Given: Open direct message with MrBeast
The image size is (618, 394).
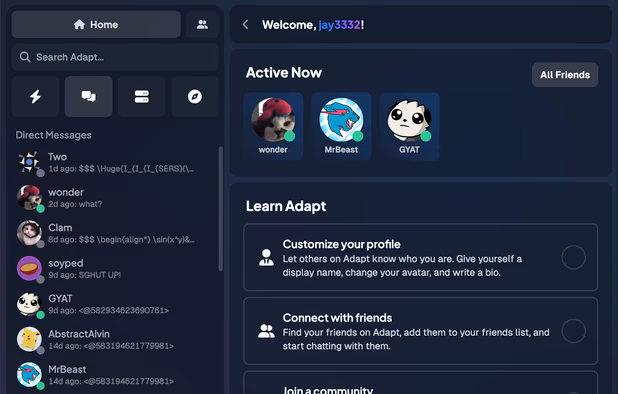Looking at the screenshot, I should (x=115, y=375).
